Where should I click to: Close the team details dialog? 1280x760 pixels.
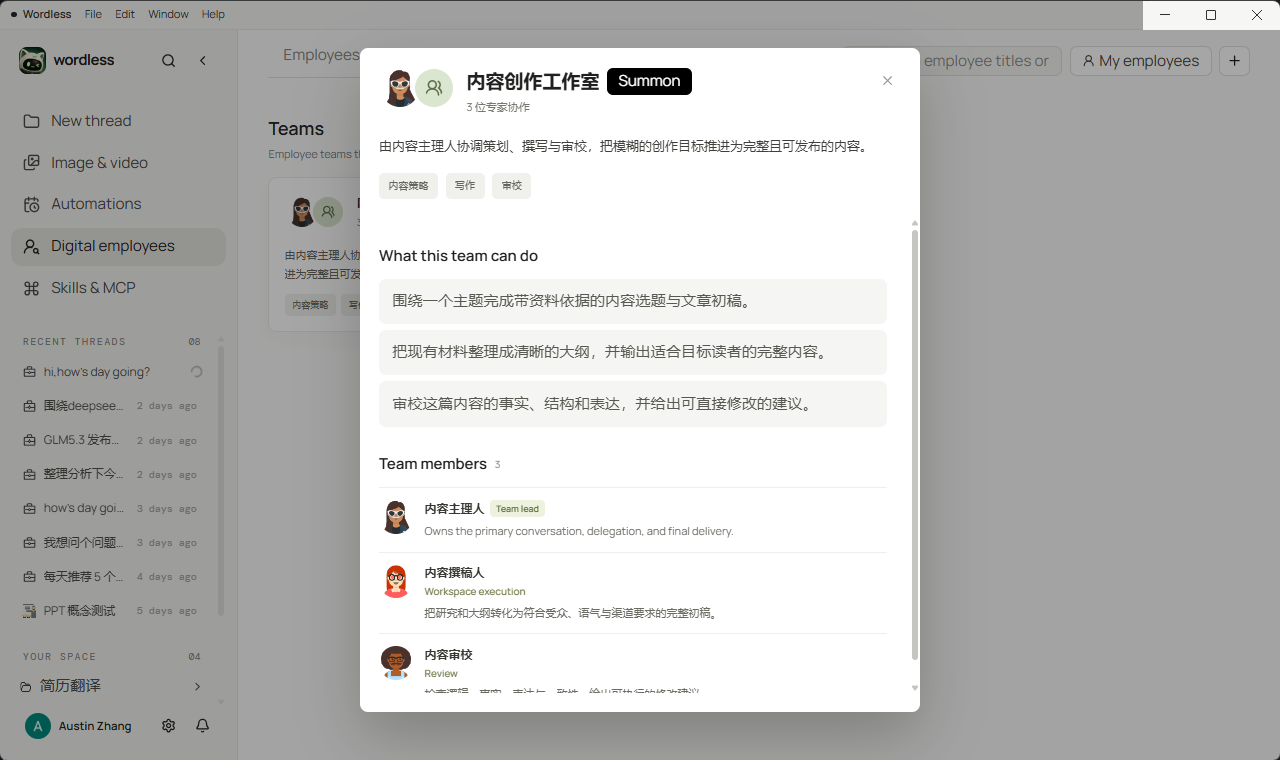pyautogui.click(x=887, y=81)
